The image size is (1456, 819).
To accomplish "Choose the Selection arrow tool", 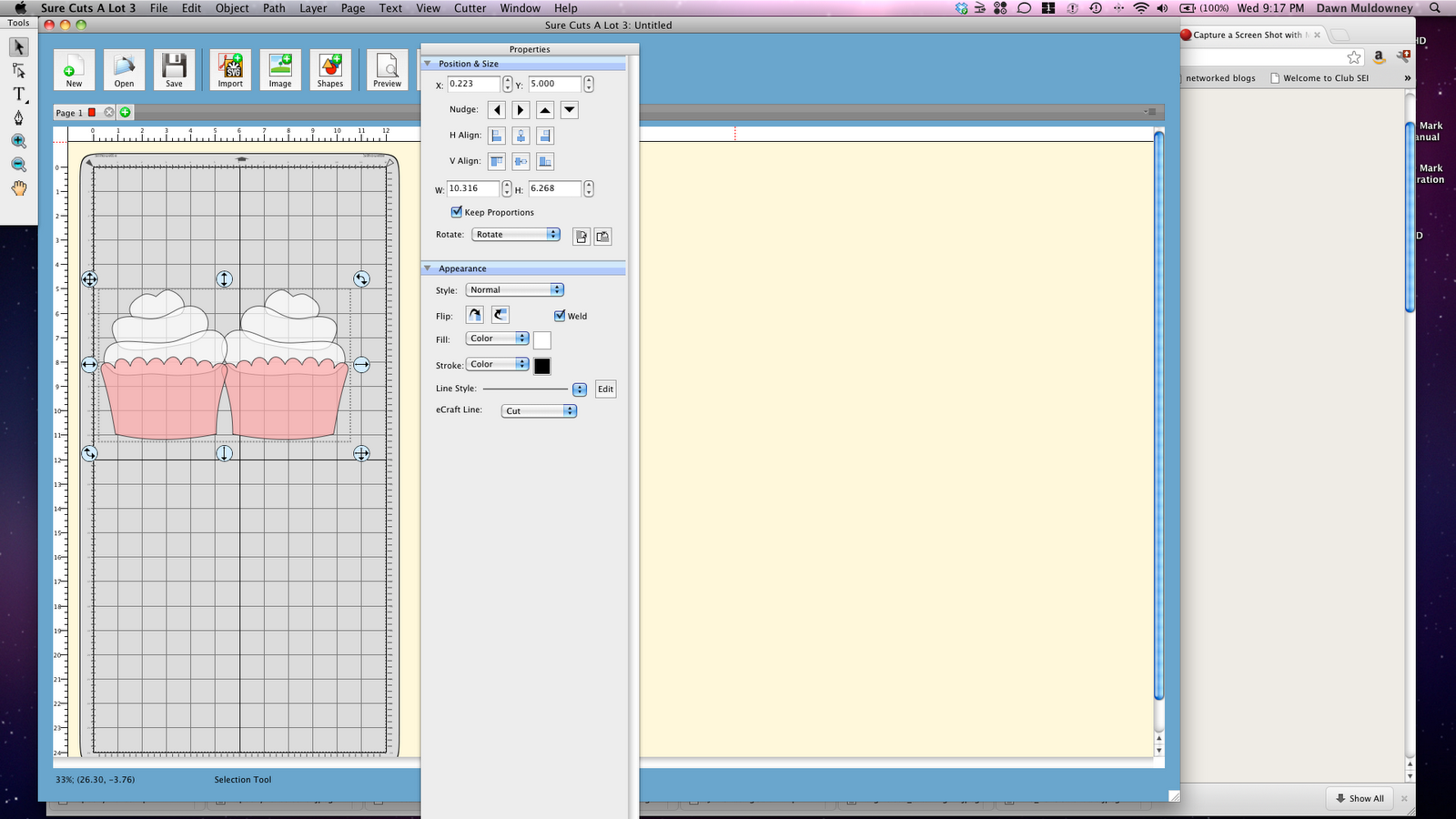I will 17,46.
